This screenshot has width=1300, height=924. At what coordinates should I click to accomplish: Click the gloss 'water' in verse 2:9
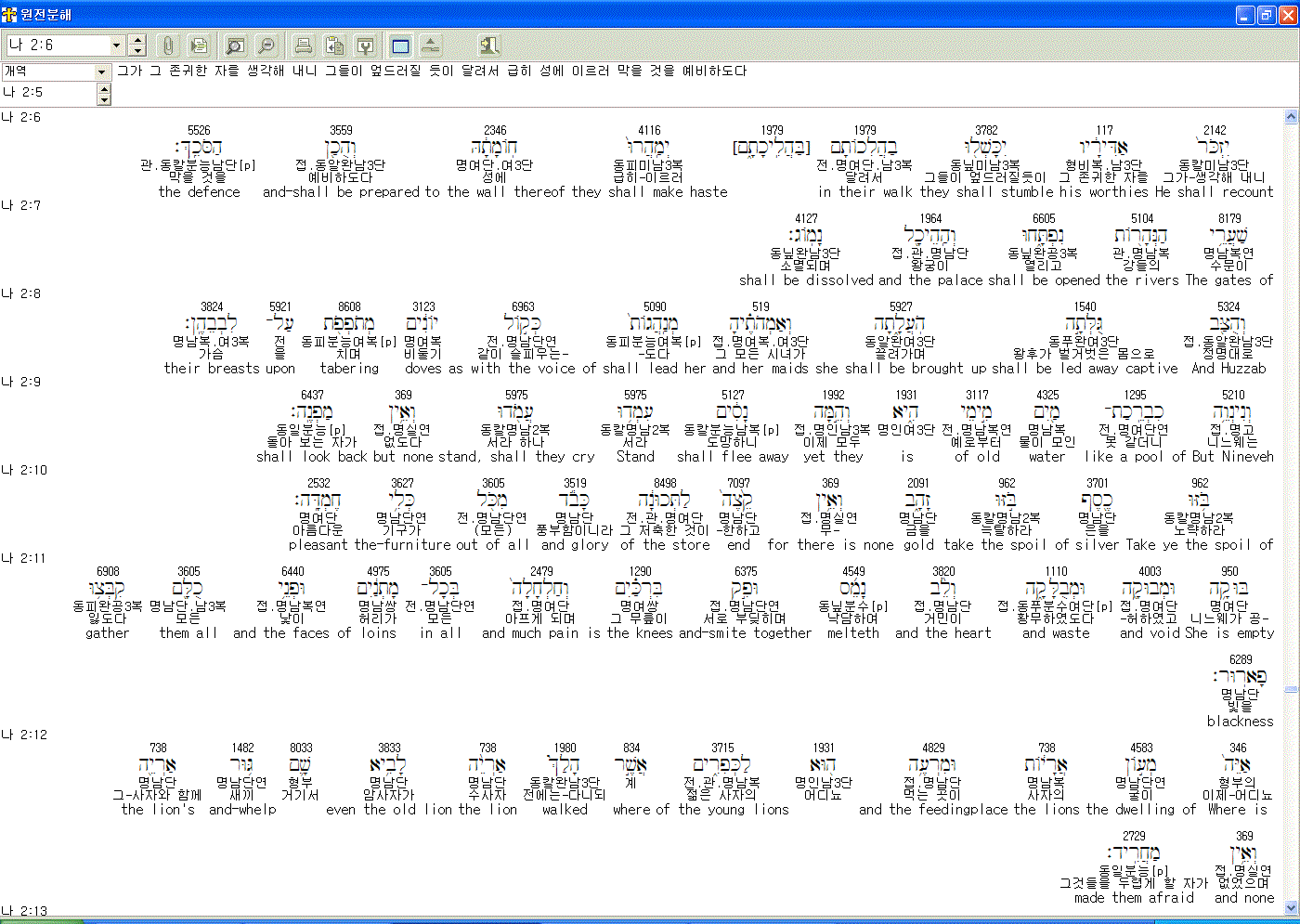(1046, 457)
